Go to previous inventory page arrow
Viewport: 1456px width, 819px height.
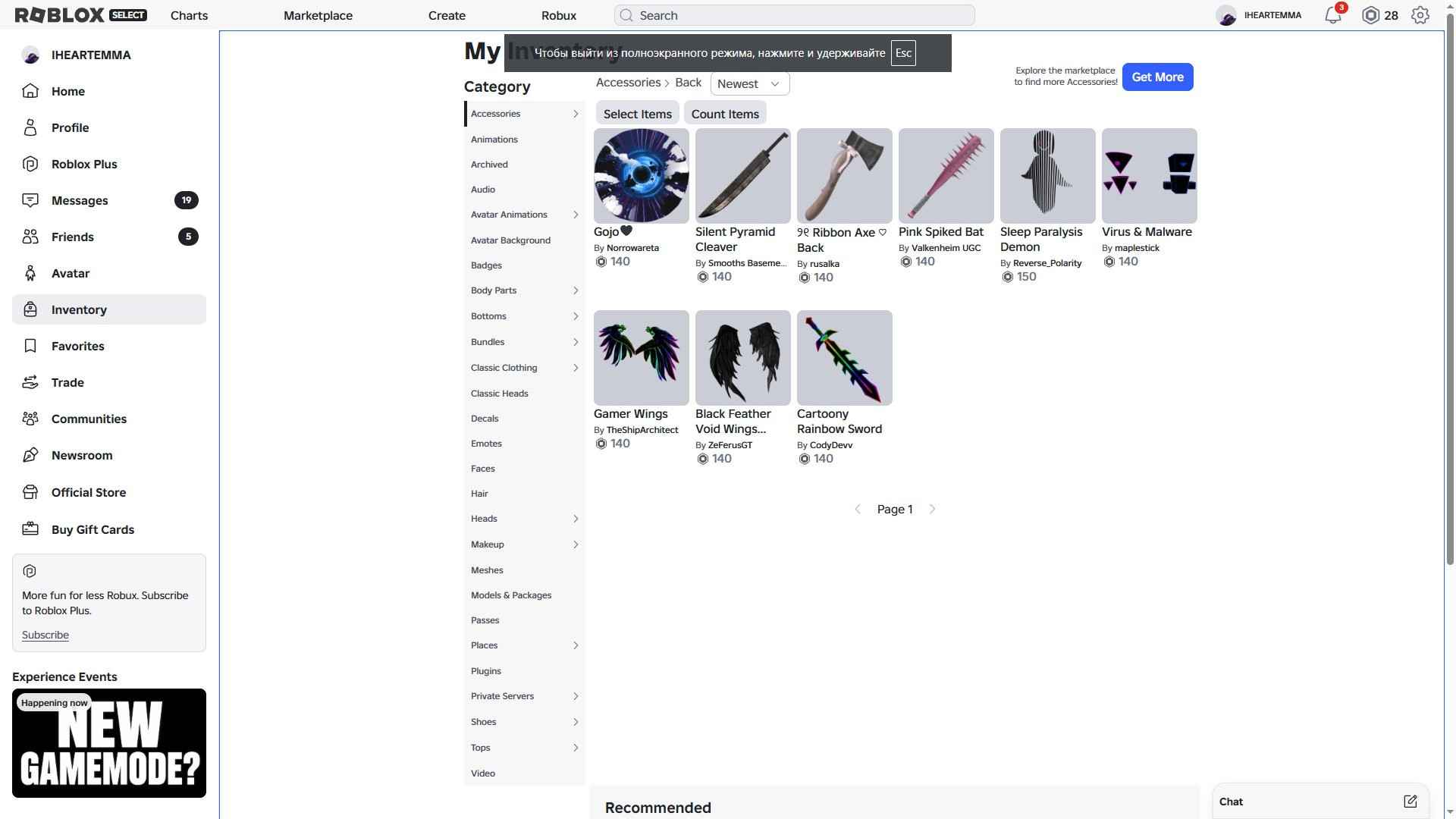click(858, 510)
